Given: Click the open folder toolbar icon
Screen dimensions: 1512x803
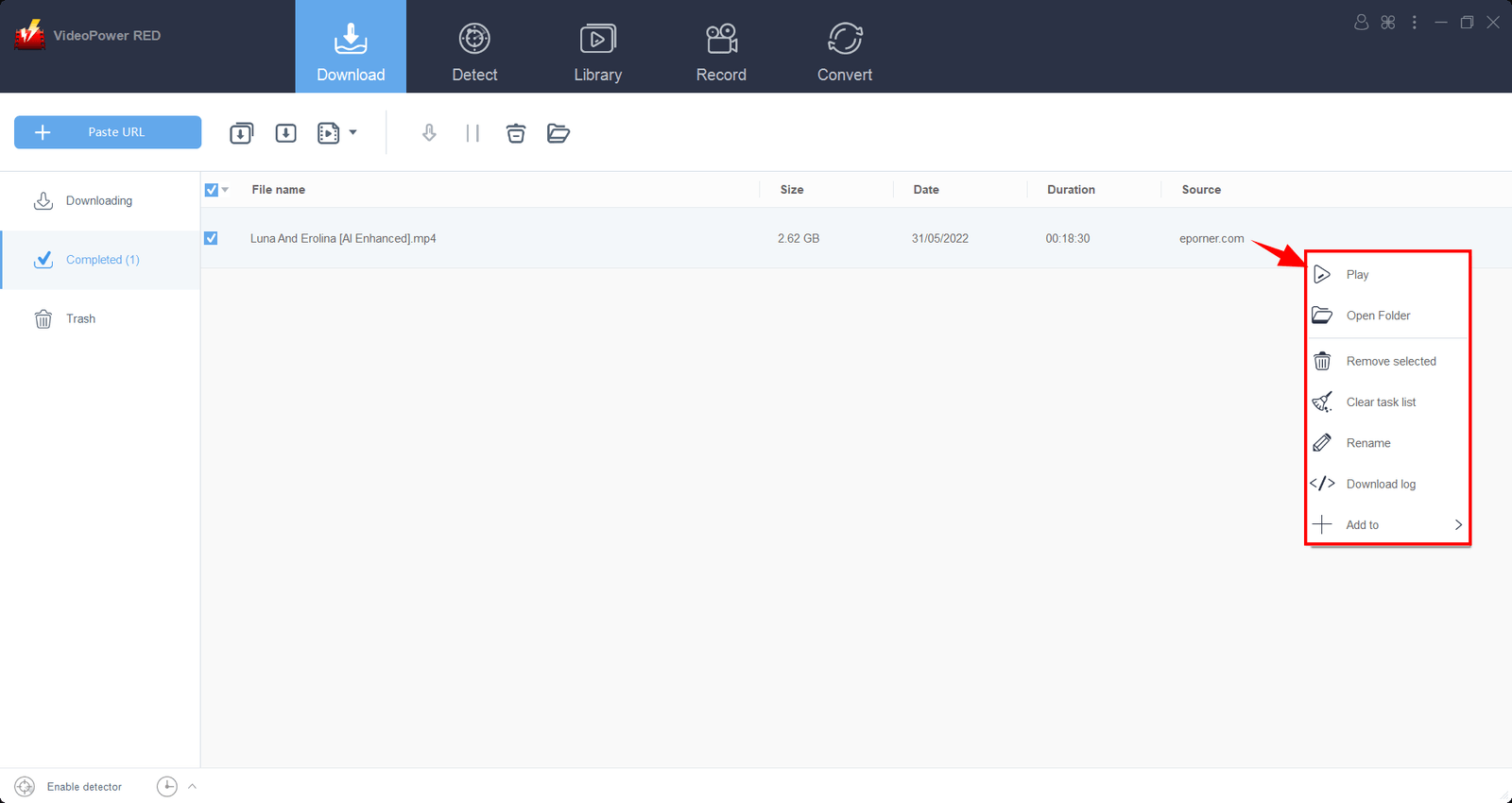Looking at the screenshot, I should coord(558,133).
